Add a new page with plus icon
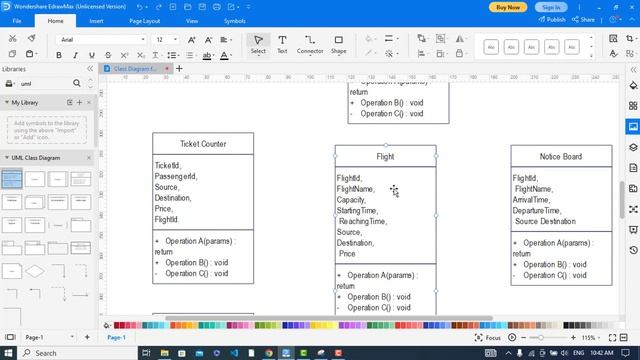Image resolution: width=640 pixels, height=360 pixels. pyautogui.click(x=87, y=337)
